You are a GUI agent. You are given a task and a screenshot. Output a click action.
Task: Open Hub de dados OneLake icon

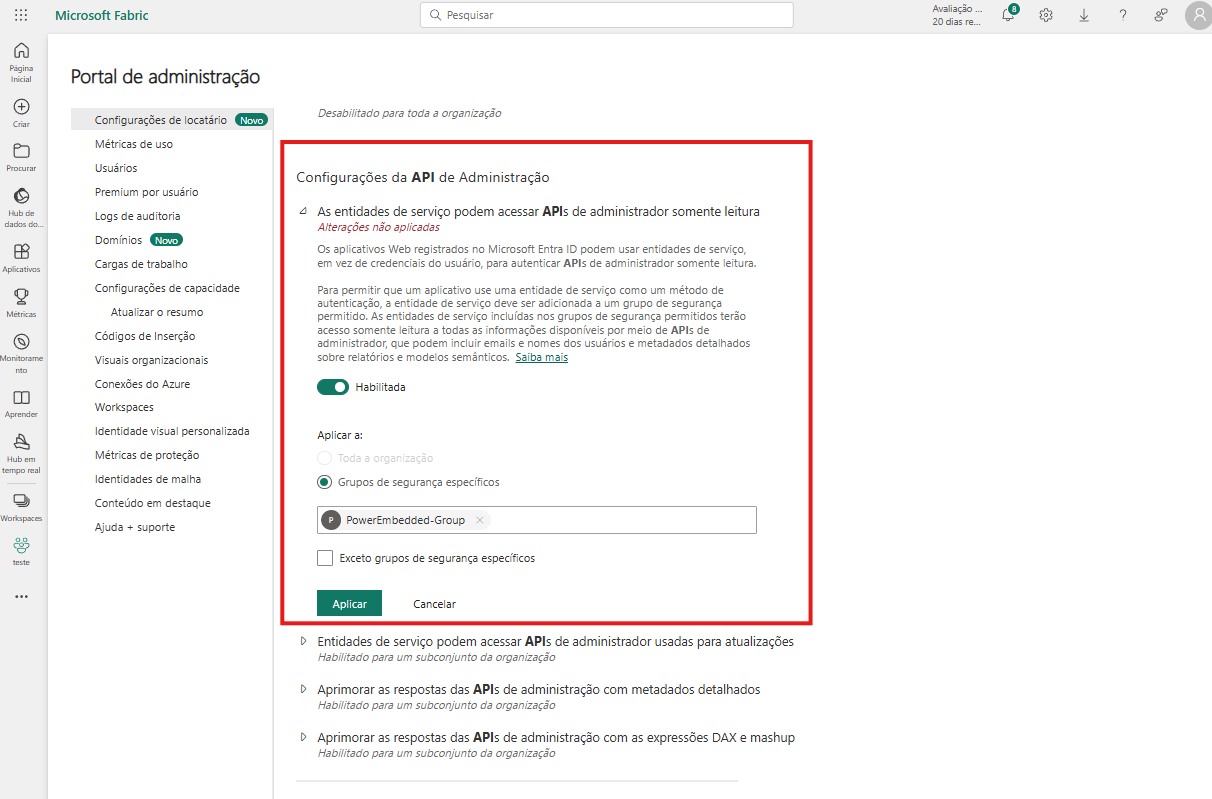[x=21, y=196]
